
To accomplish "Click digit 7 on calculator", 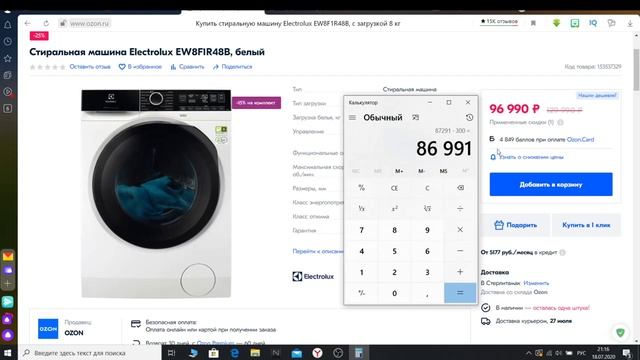I will [x=361, y=230].
